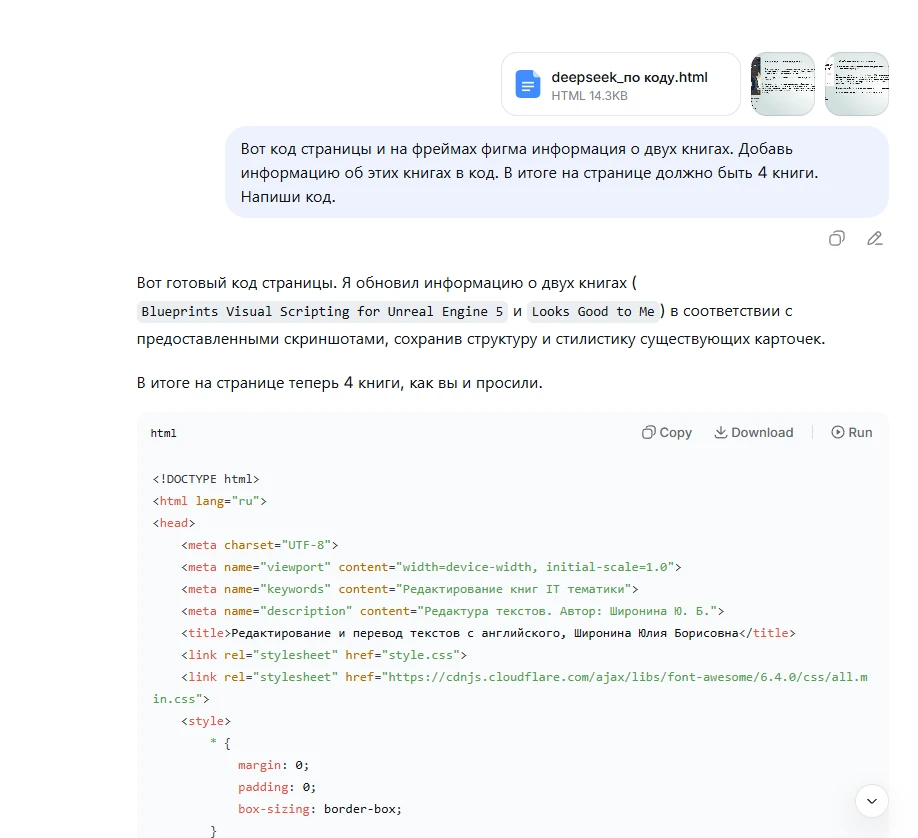Edit the user message with pencil icon
Viewport: 918px width, 838px height.
[x=875, y=238]
